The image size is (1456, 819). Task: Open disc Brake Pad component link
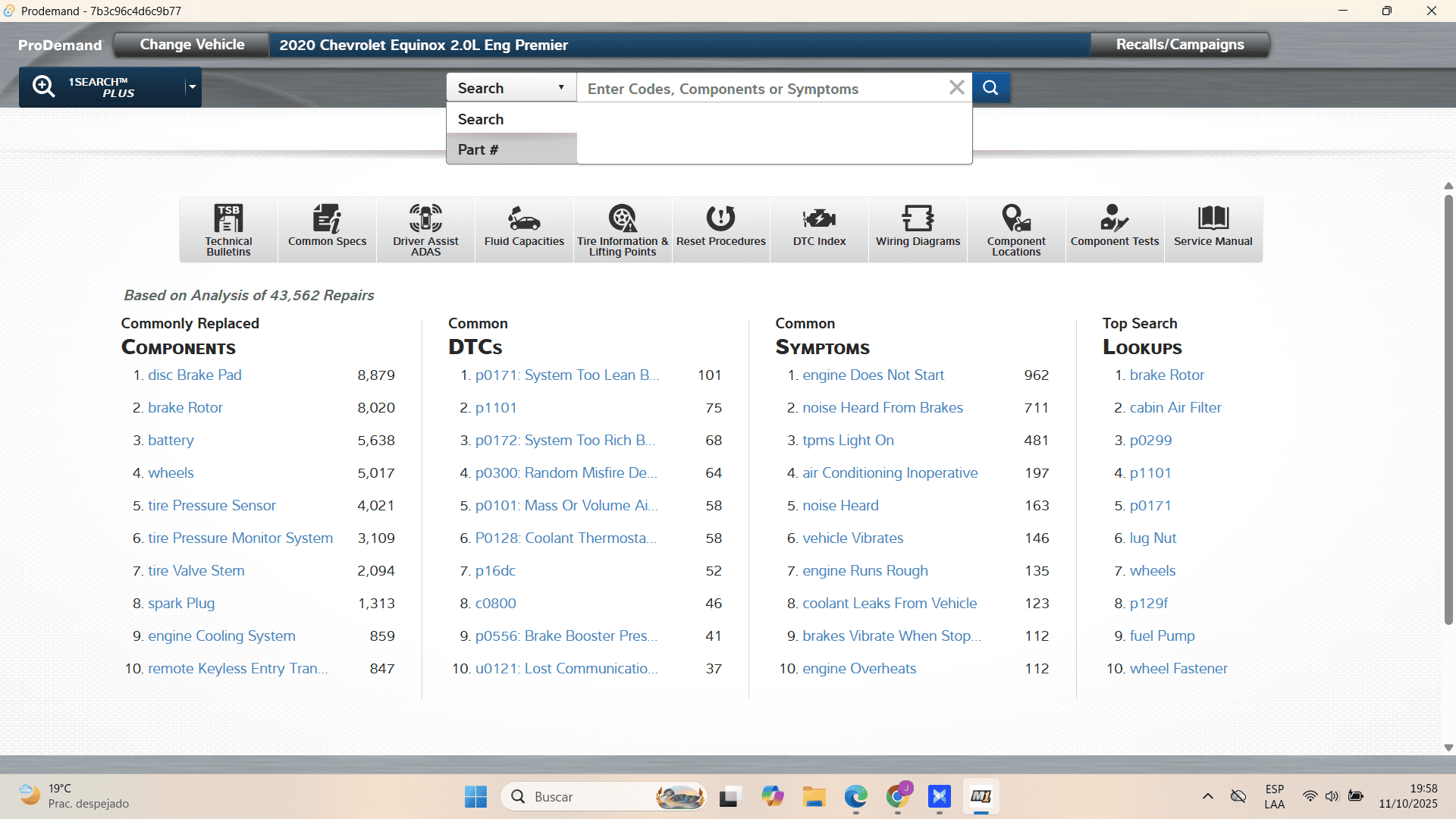click(x=194, y=375)
